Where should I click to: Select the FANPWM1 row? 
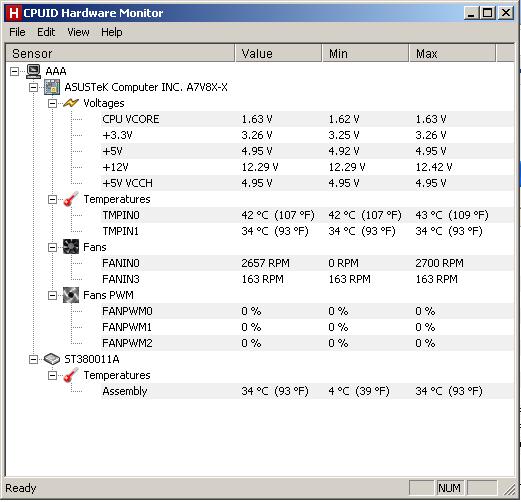click(307, 327)
